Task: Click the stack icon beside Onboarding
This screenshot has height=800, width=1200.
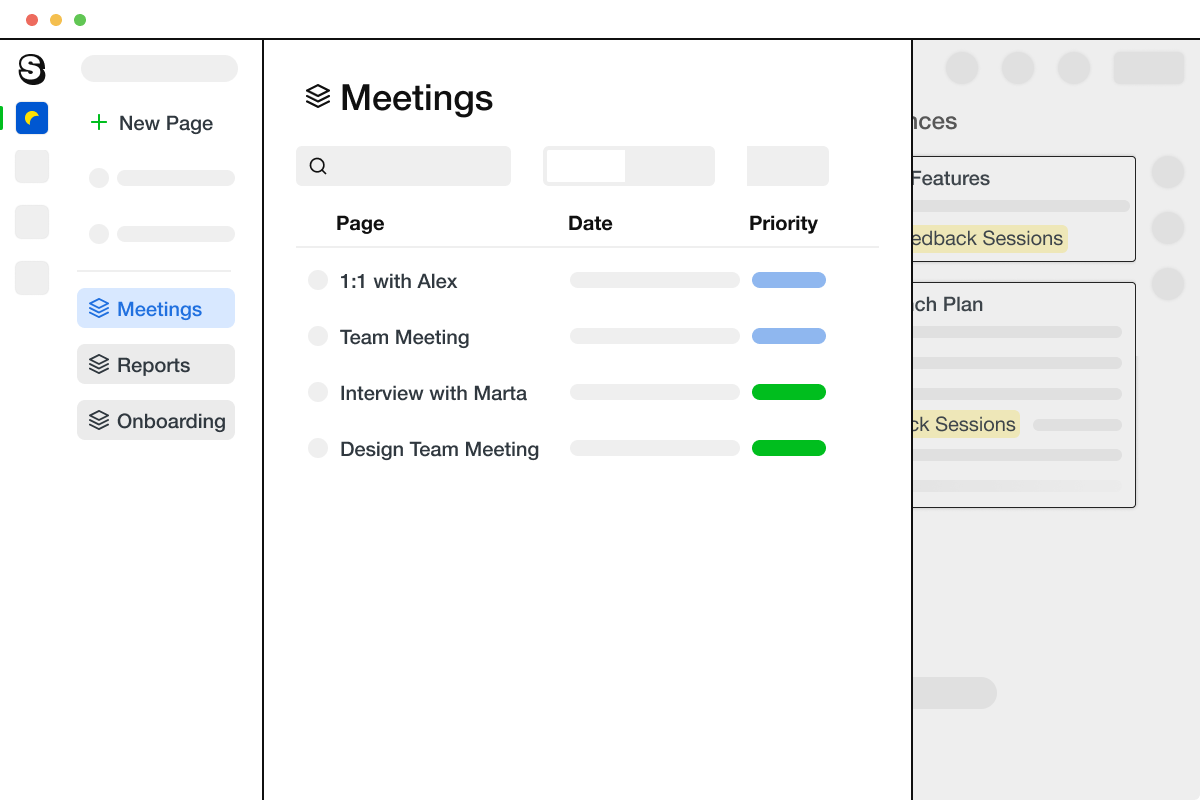Action: (x=99, y=421)
